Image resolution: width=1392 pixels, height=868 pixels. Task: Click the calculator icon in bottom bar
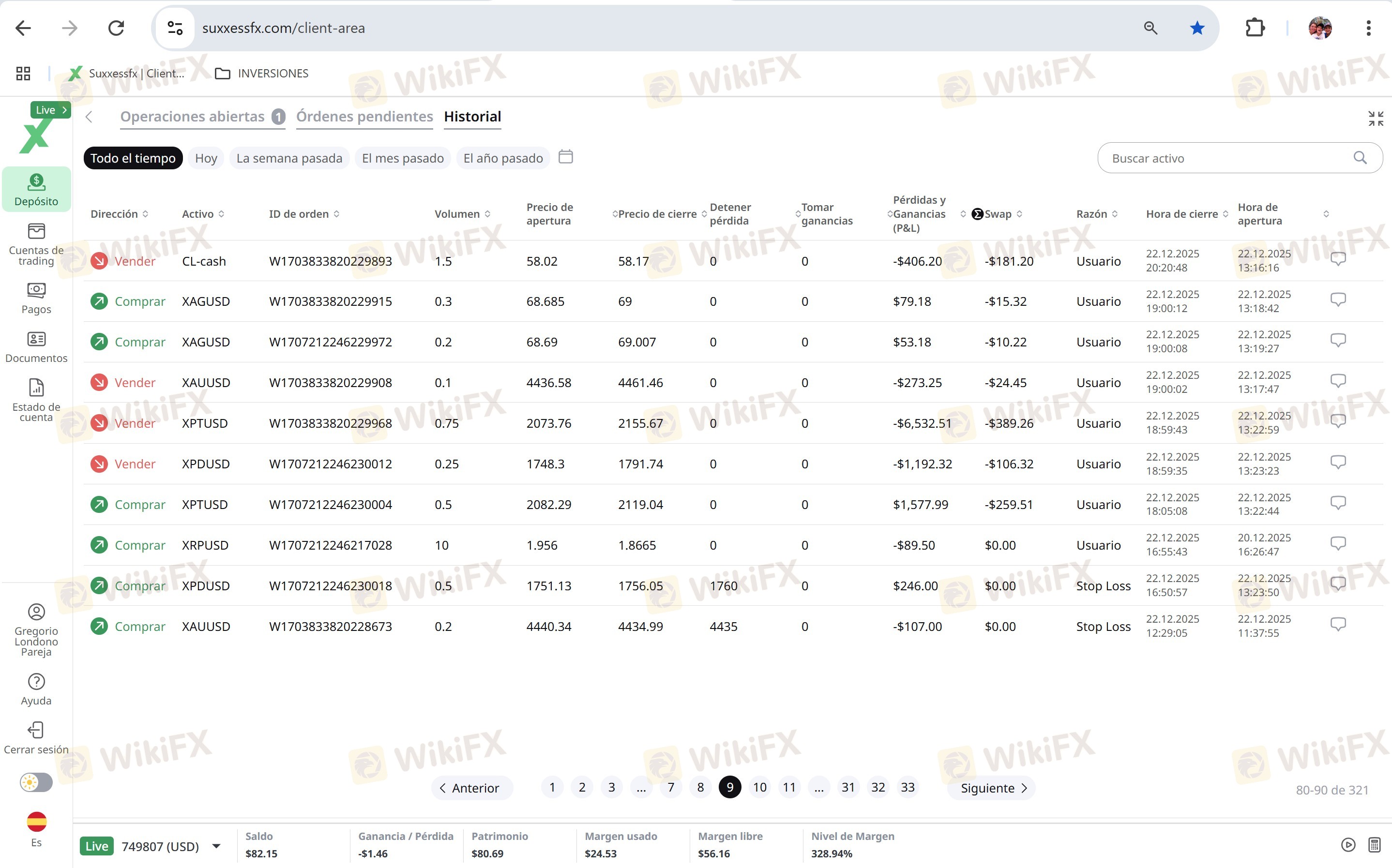point(1374,844)
